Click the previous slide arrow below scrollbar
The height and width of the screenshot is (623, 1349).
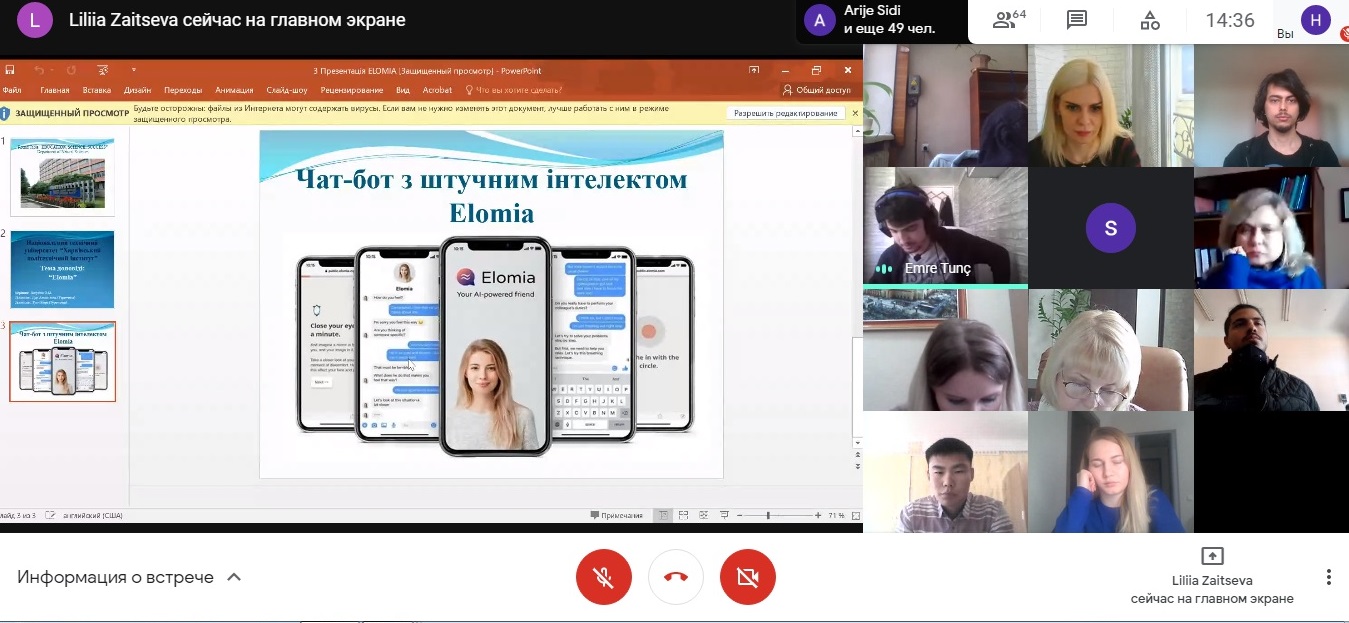click(x=857, y=455)
